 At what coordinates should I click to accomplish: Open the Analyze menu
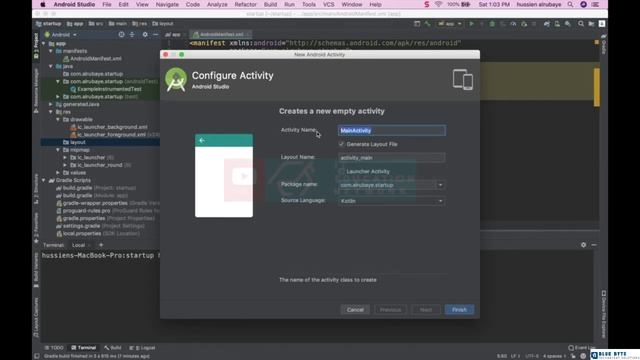tap(217, 4)
